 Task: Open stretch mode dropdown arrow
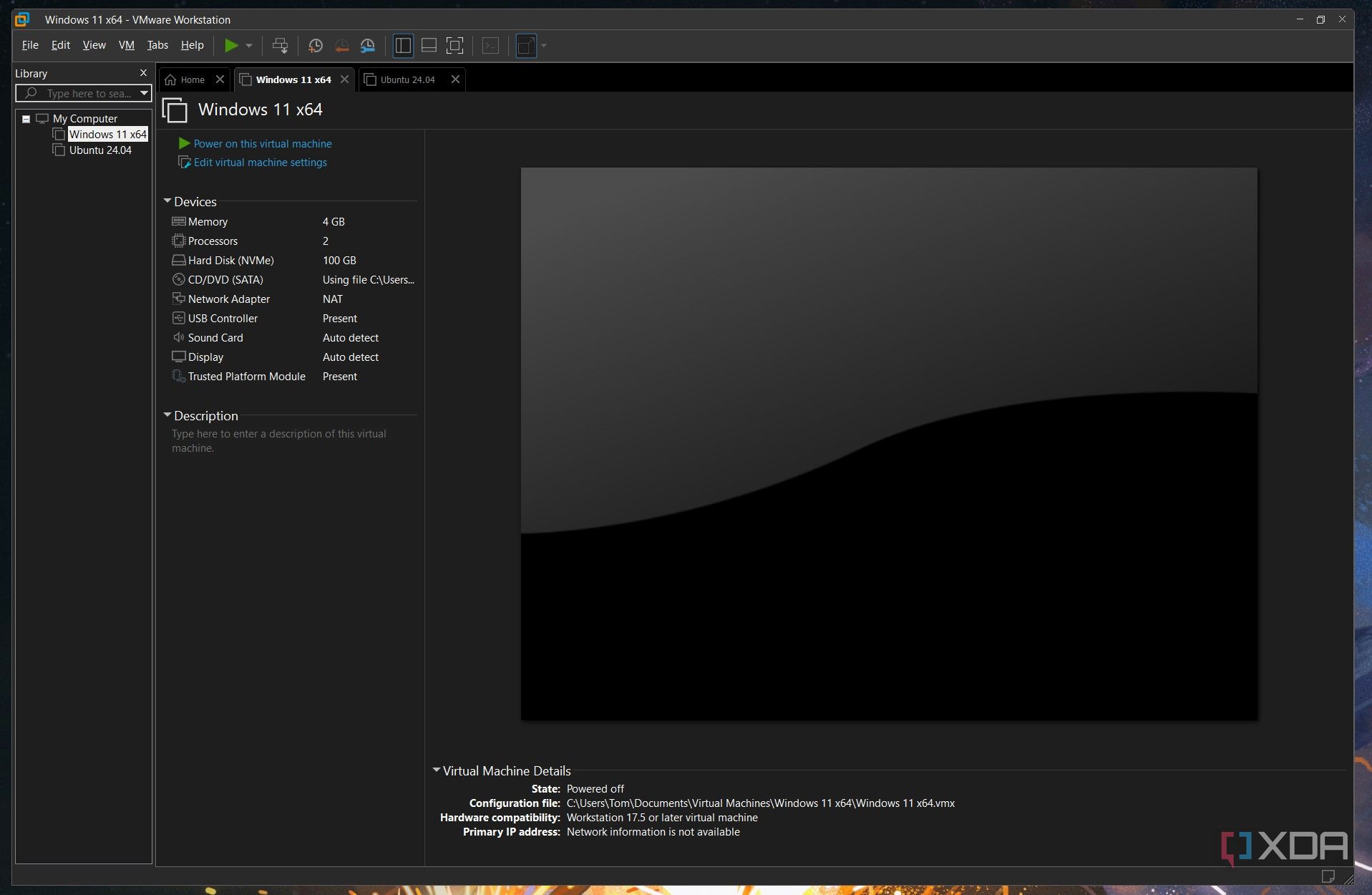click(544, 46)
